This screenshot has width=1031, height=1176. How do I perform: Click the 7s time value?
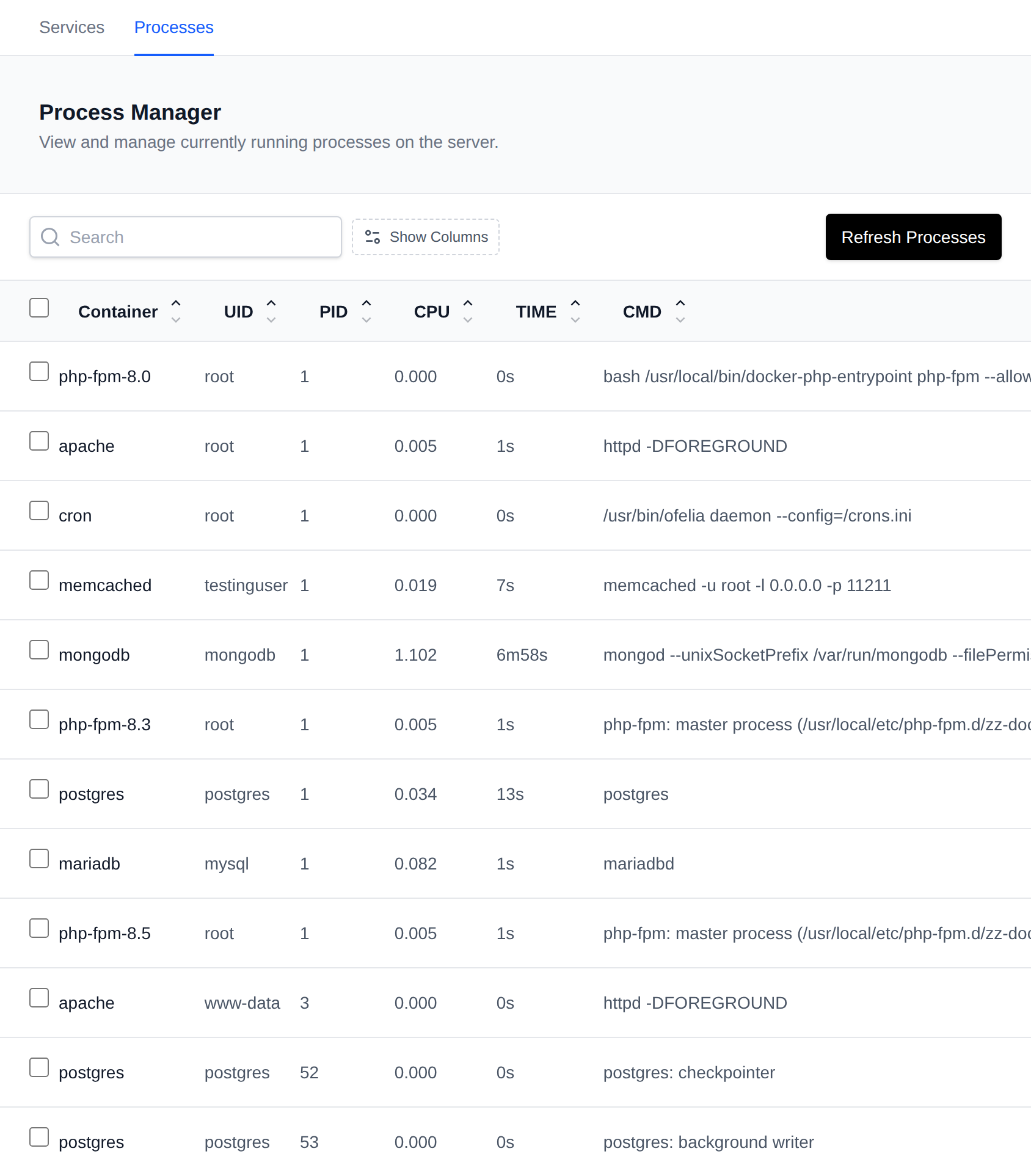pos(505,586)
